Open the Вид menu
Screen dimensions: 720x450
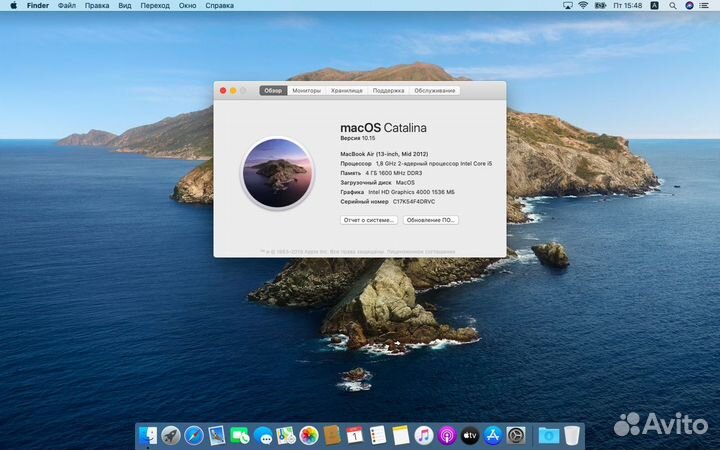click(x=125, y=6)
